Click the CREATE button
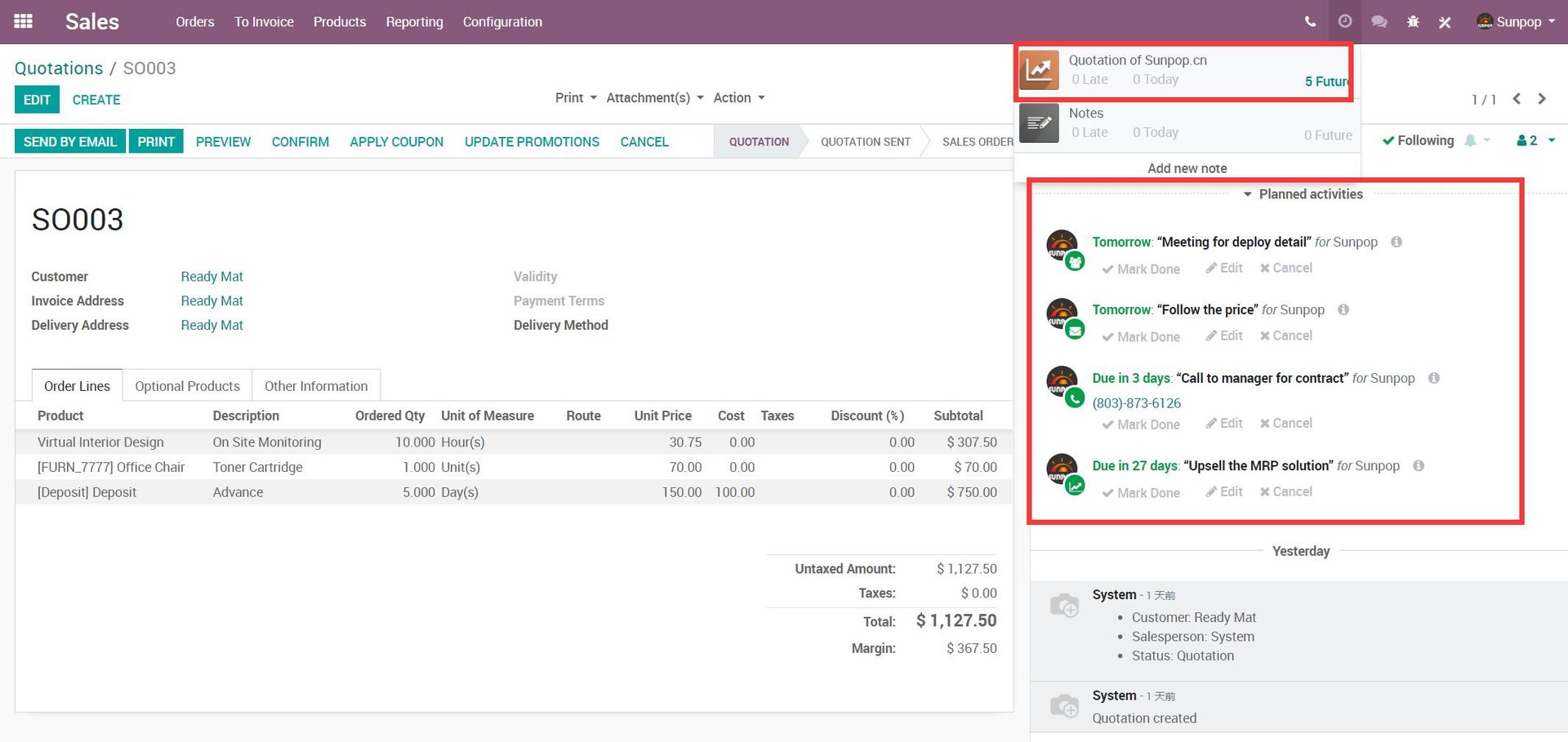Screen dimensions: 1568x742 (96, 100)
